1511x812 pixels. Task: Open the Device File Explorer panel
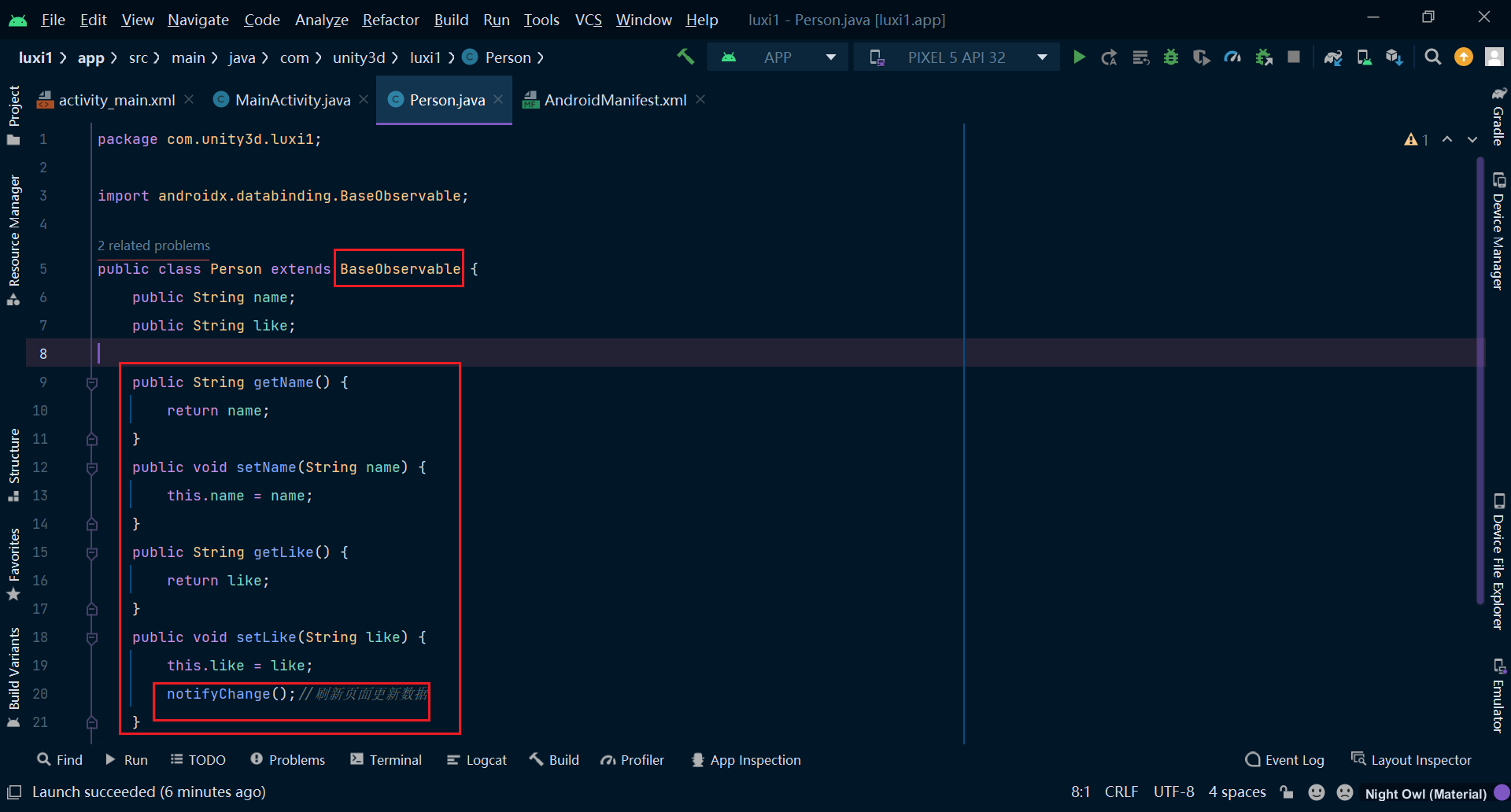point(1498,561)
